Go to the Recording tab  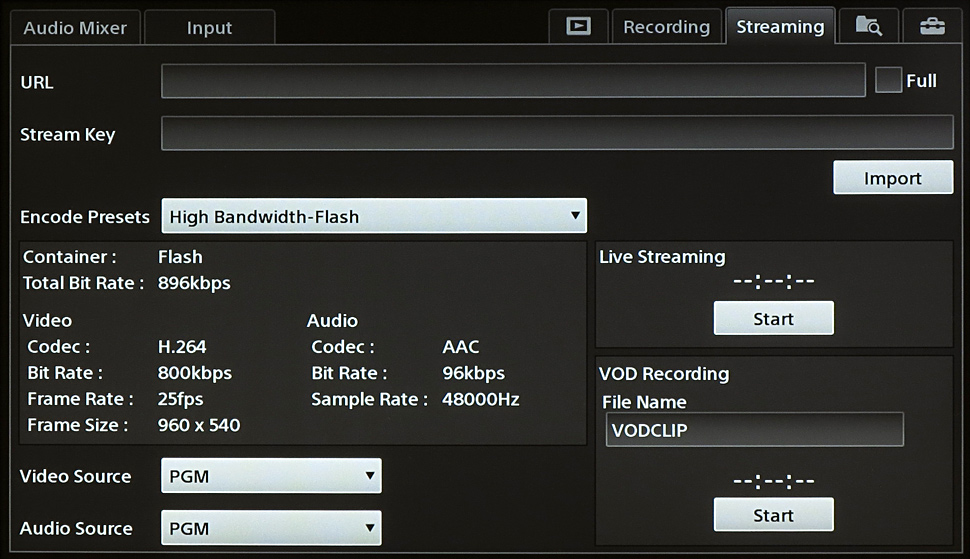click(x=666, y=27)
